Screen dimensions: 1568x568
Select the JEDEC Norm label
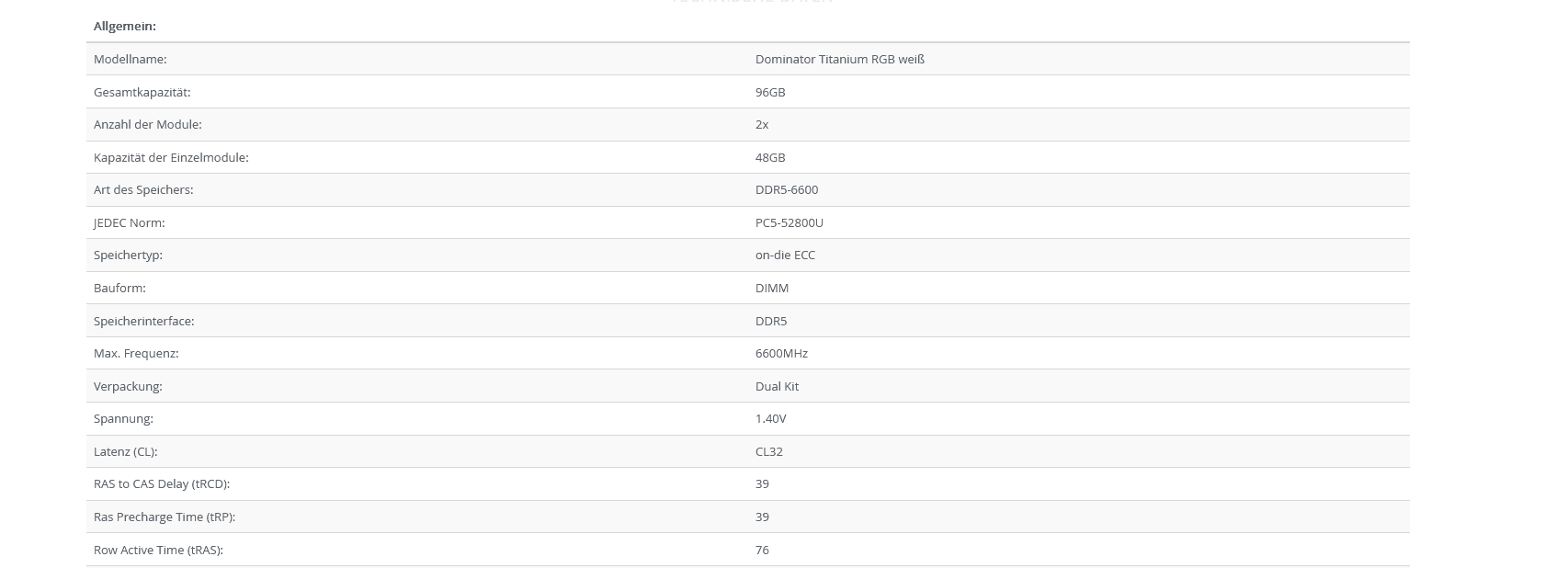tap(130, 222)
